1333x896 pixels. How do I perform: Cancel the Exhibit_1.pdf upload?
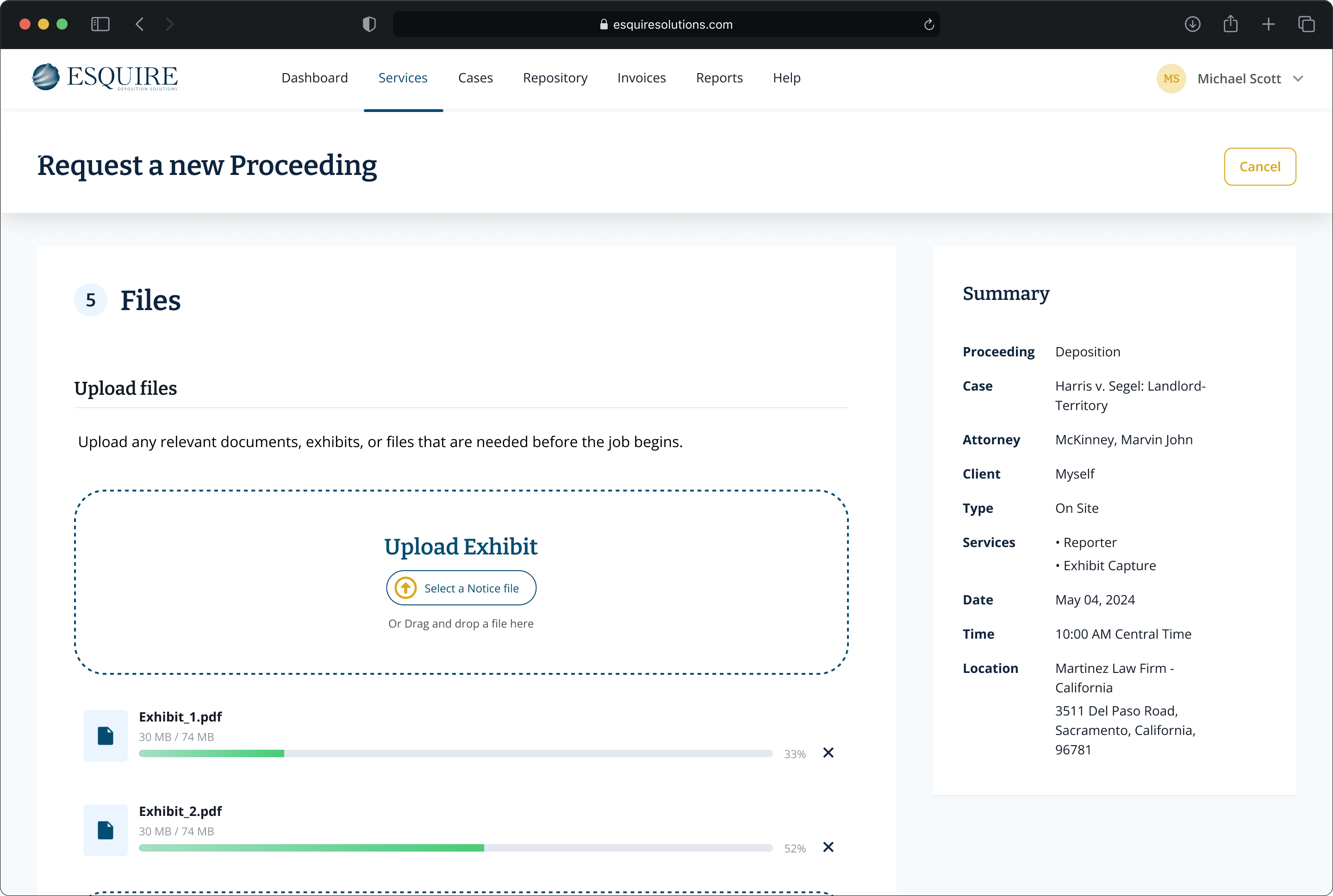tap(828, 753)
